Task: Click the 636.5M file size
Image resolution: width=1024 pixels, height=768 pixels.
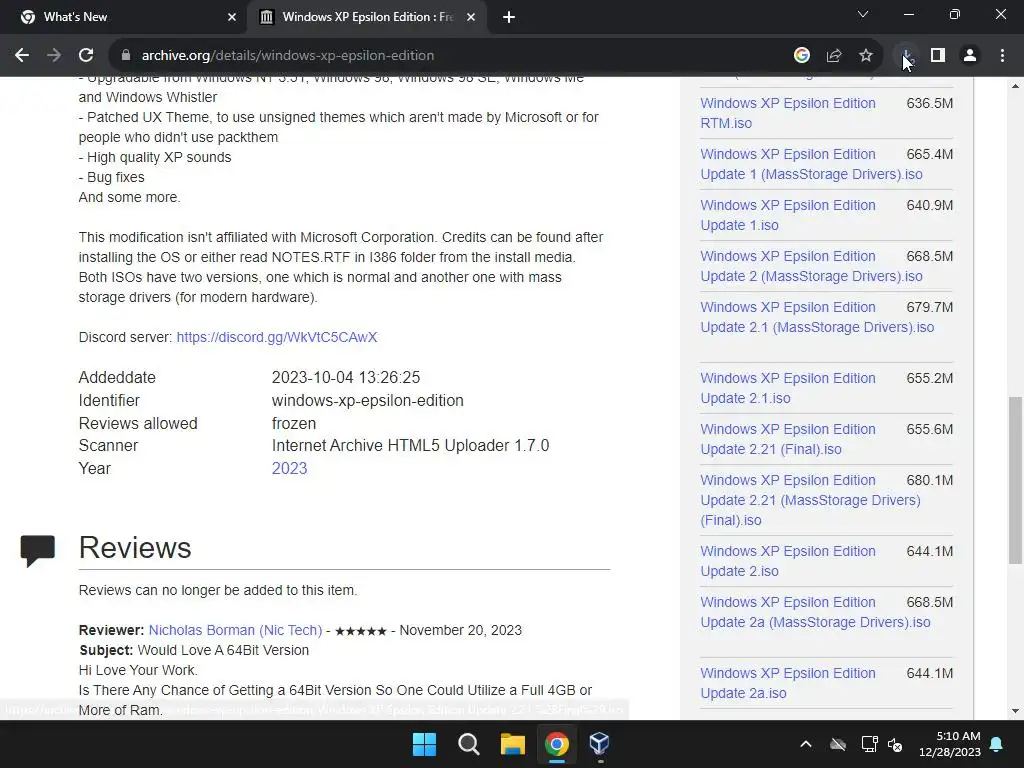Action: click(x=929, y=103)
